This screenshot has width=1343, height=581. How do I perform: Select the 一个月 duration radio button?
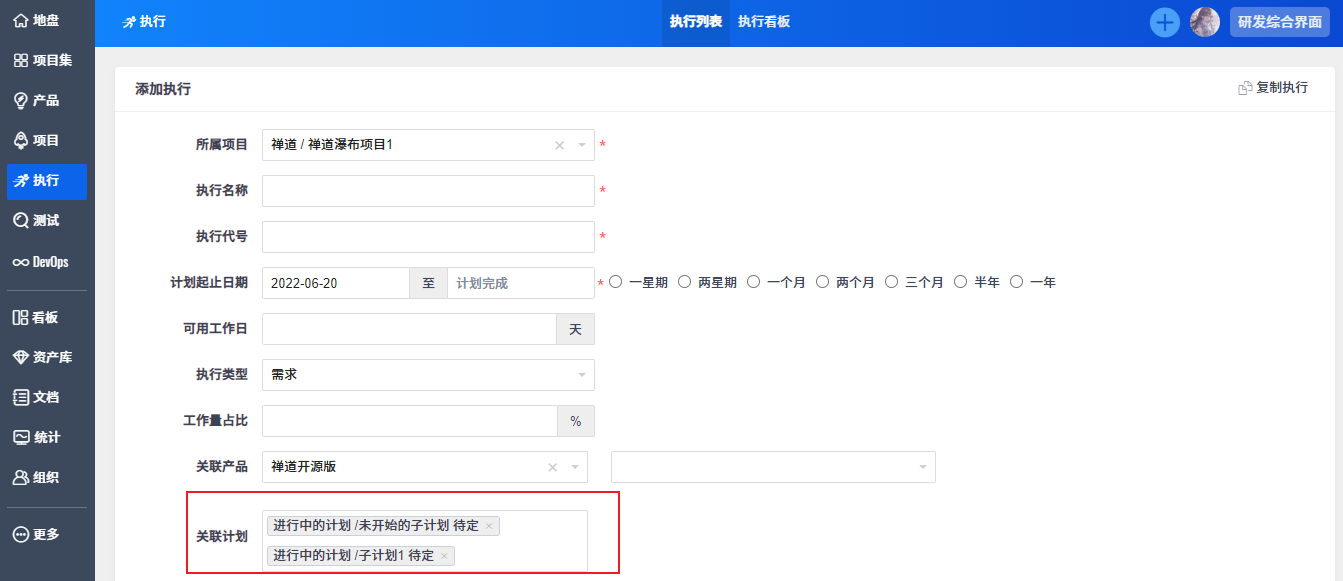[x=754, y=282]
